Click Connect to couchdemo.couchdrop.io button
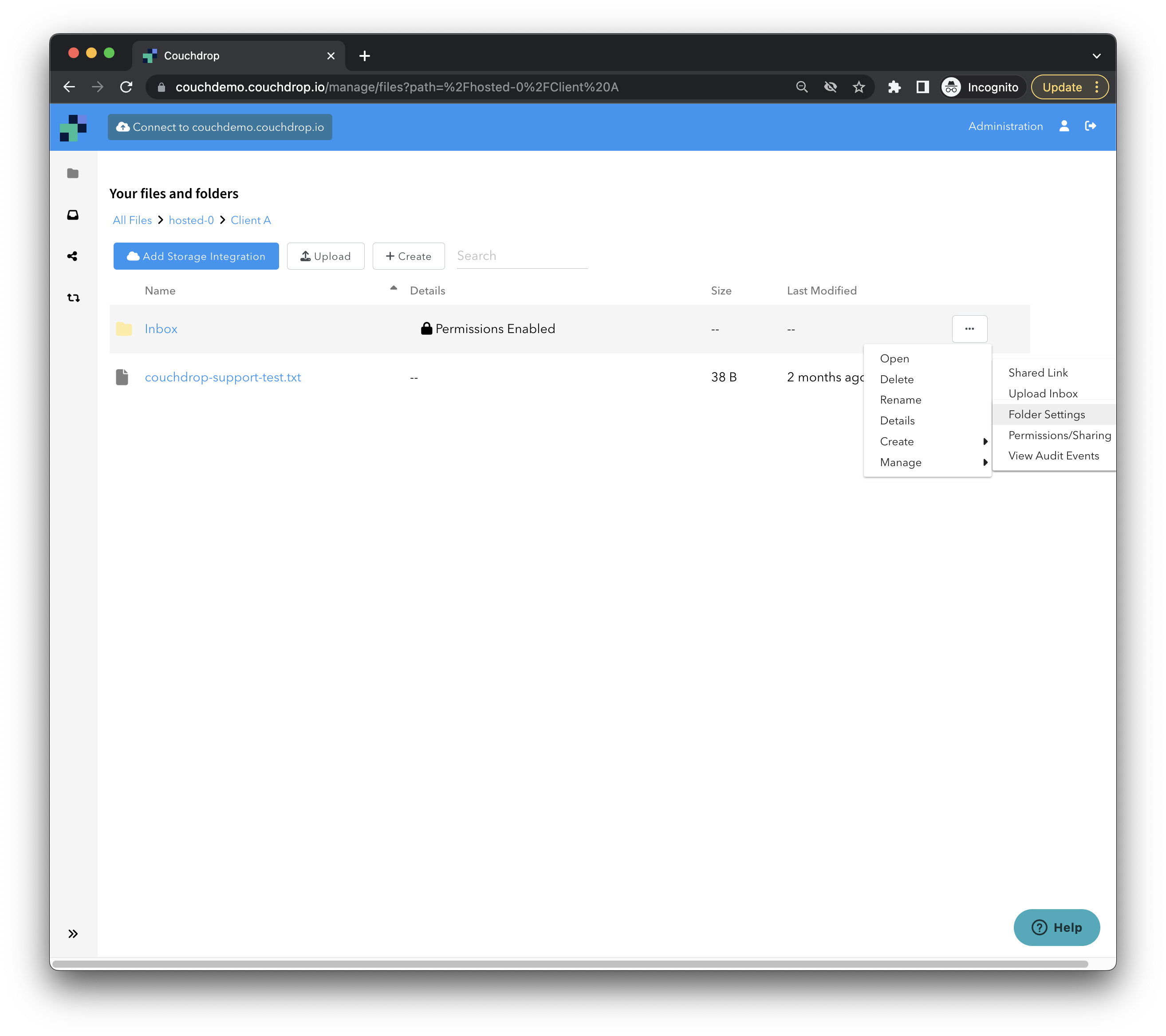This screenshot has height=1036, width=1166. coord(220,126)
